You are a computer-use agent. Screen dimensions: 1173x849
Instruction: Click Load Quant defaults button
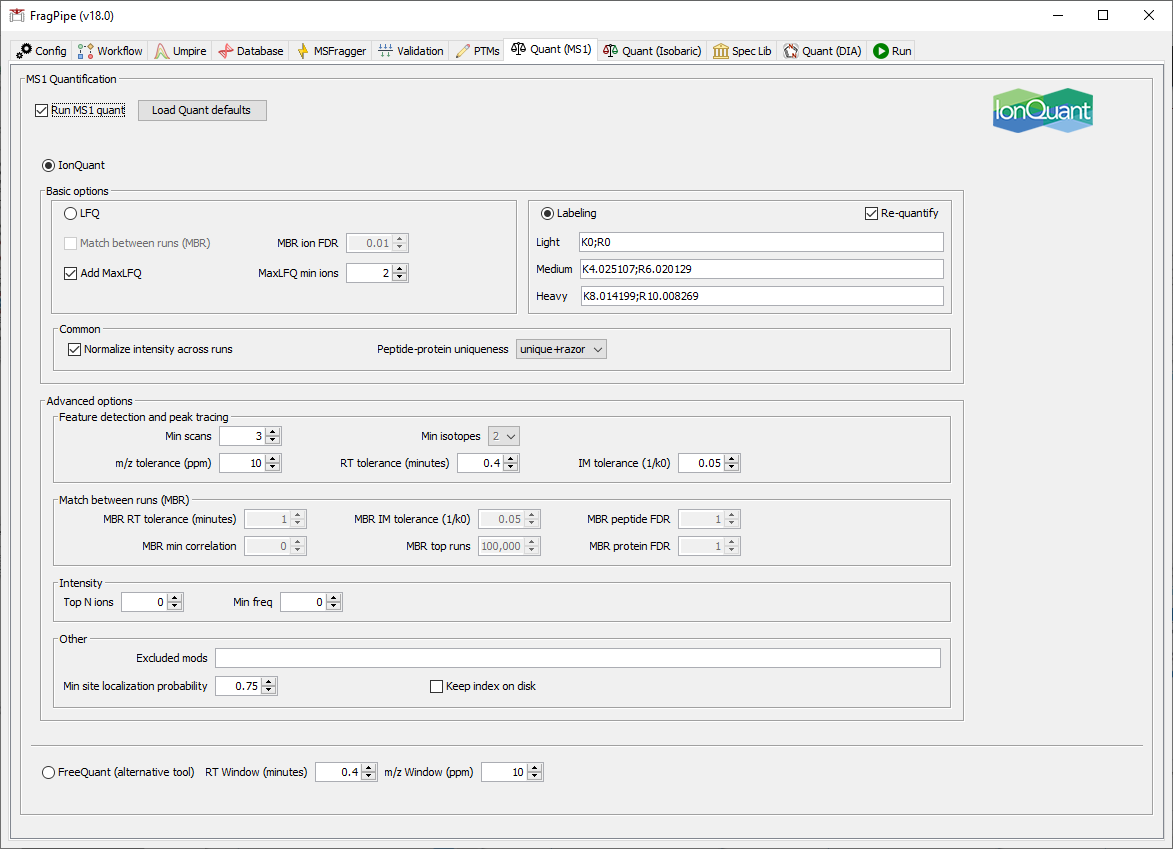[x=202, y=110]
